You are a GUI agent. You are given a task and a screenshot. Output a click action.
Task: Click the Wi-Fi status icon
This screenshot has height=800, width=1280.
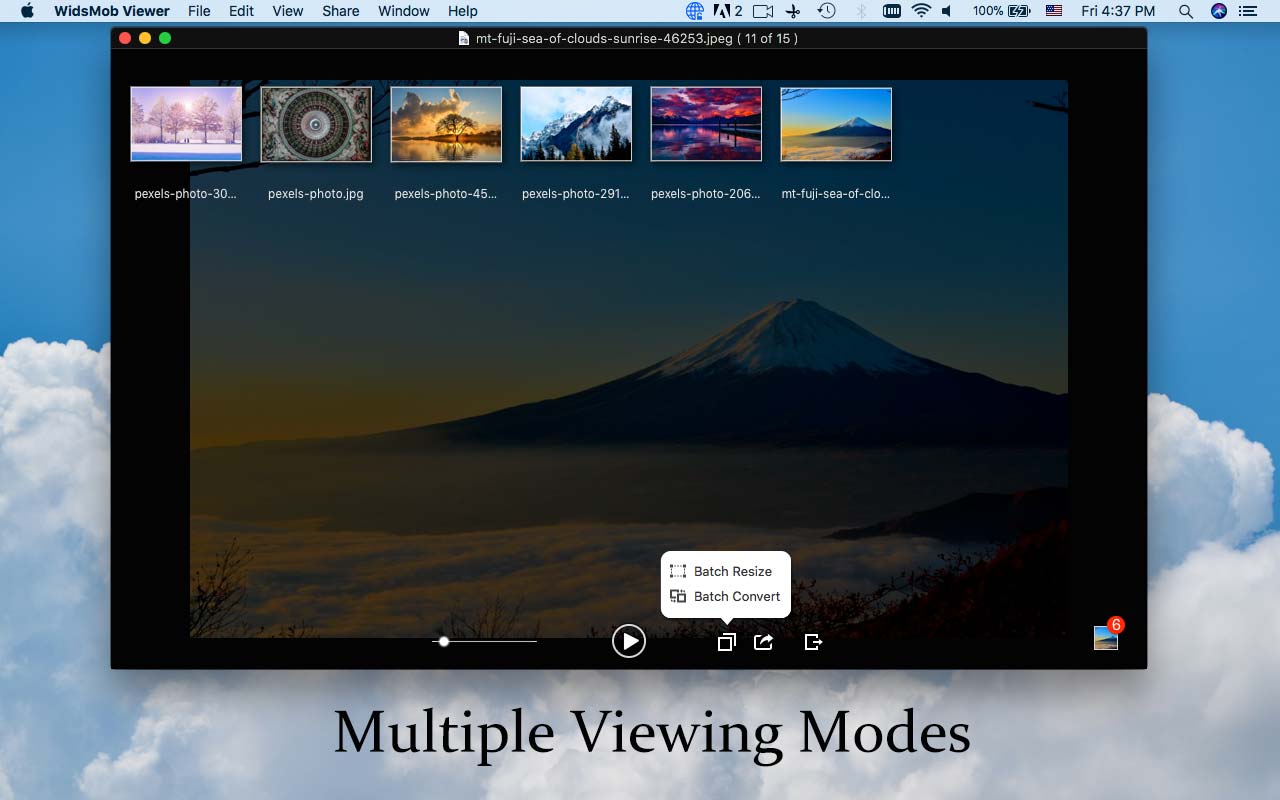pos(919,11)
